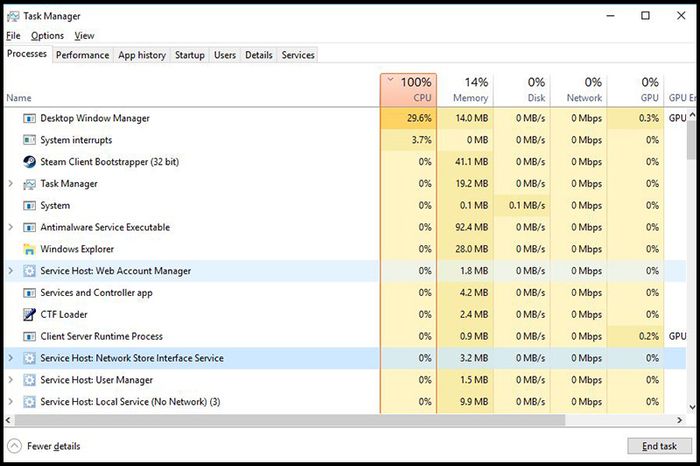This screenshot has height=466, width=700.
Task: Expand the Task Manager process group
Action: tap(11, 183)
